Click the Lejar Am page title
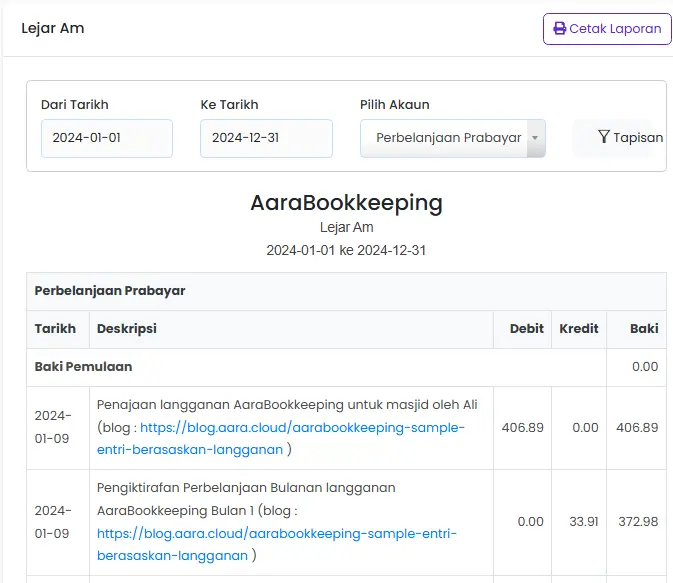 click(x=53, y=28)
